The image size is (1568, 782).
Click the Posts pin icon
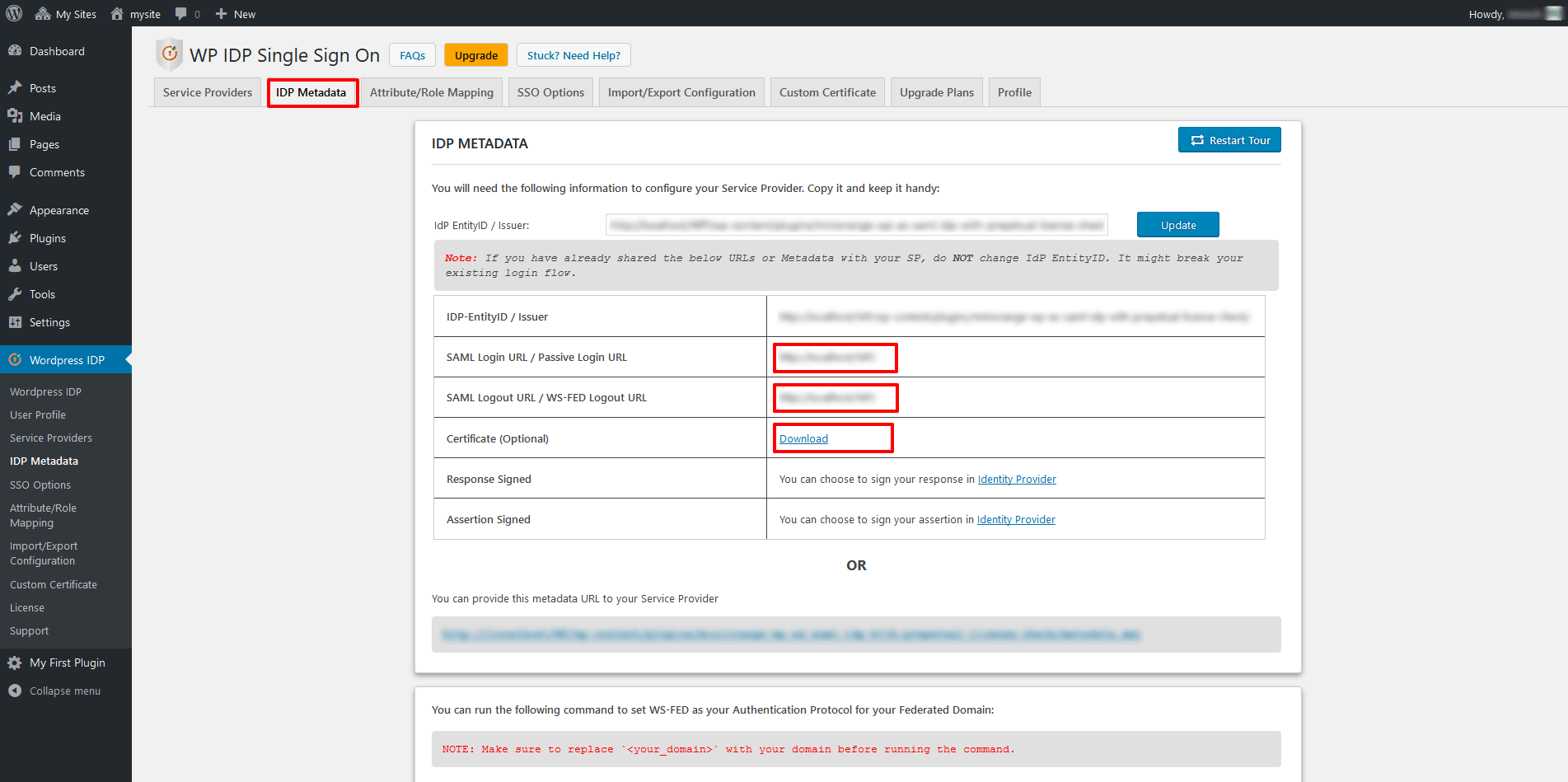(x=15, y=87)
